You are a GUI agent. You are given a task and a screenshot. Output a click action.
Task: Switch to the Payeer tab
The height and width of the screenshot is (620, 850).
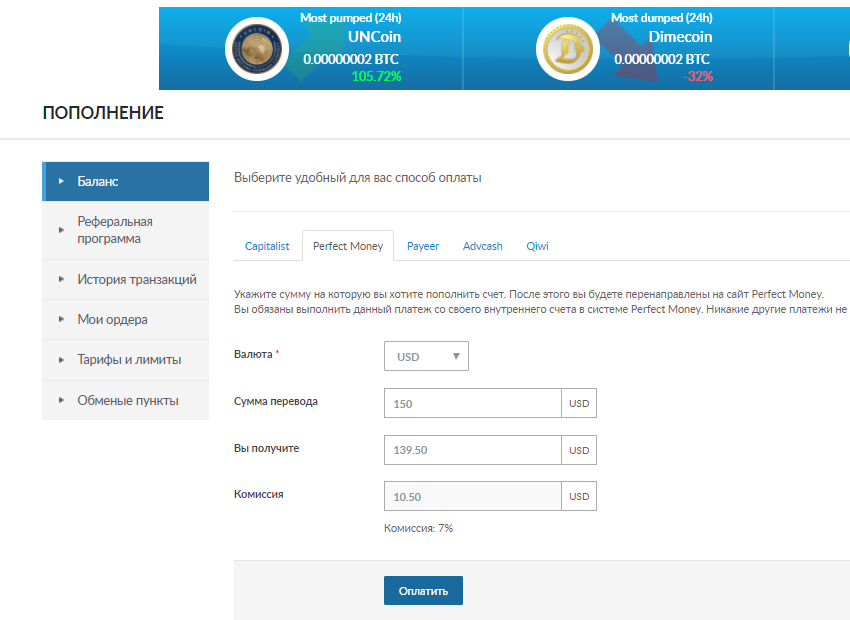[423, 246]
